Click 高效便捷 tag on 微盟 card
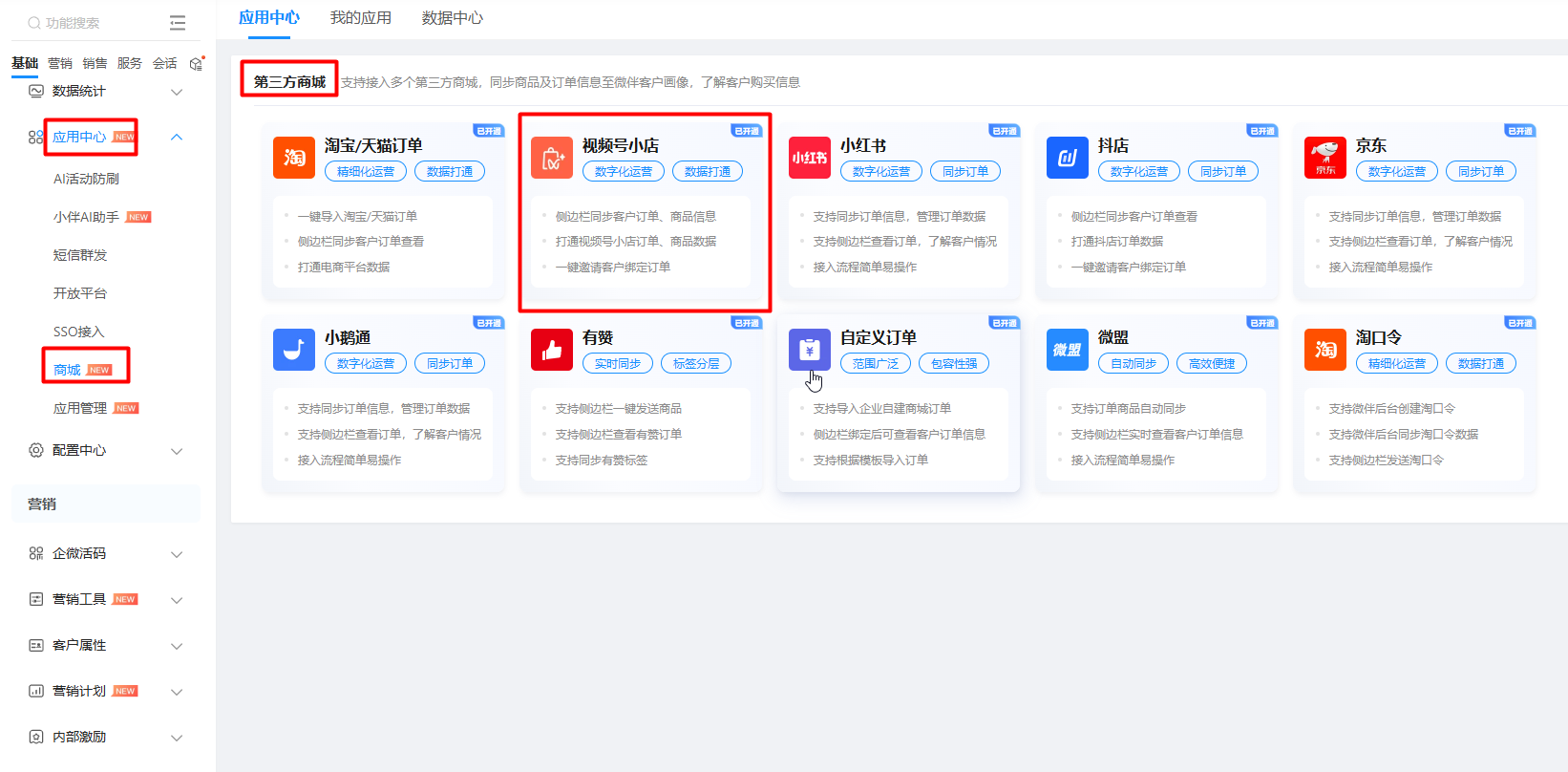The width and height of the screenshot is (1568, 772). (x=1212, y=363)
